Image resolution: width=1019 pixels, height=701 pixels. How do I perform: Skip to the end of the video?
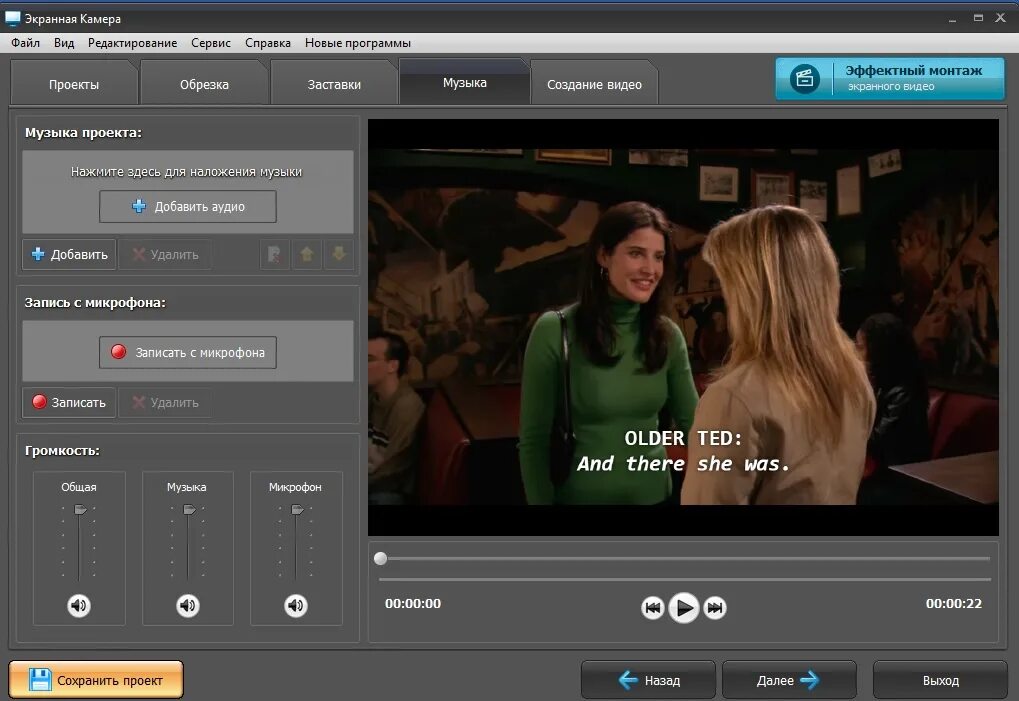pyautogui.click(x=715, y=607)
